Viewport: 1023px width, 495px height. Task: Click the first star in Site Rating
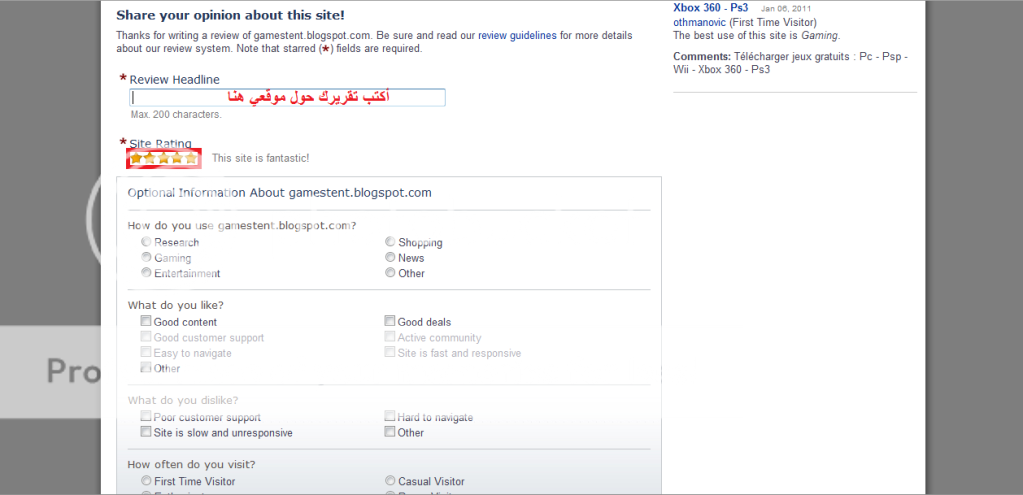point(136,158)
